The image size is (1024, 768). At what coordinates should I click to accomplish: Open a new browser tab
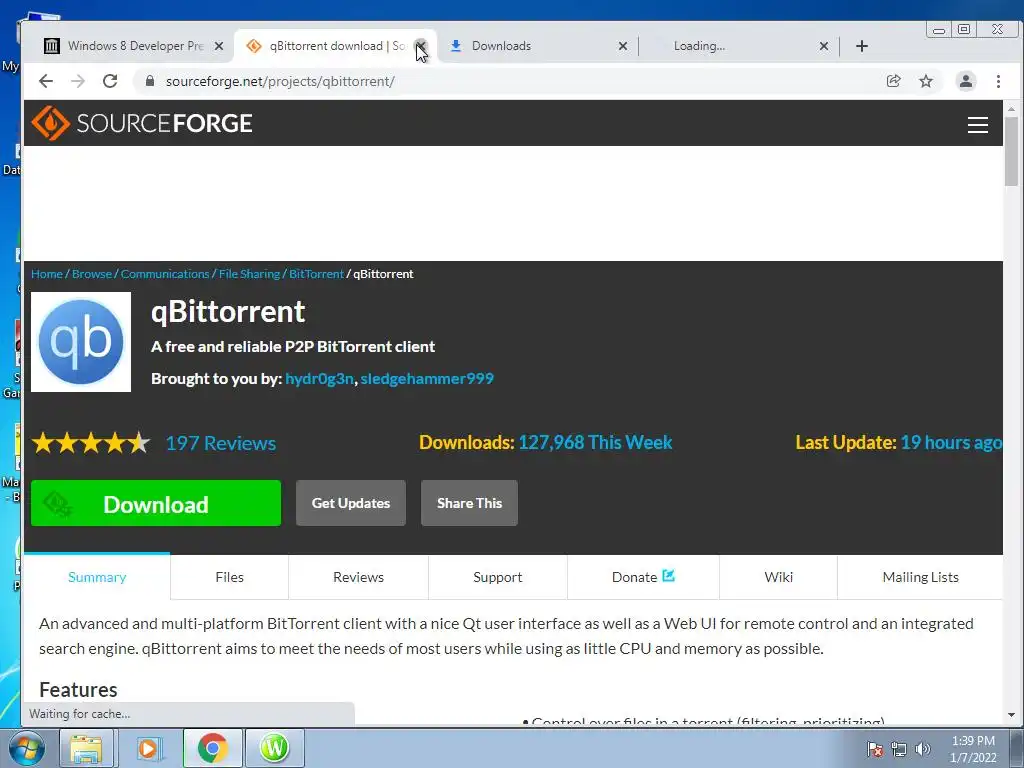click(x=862, y=46)
